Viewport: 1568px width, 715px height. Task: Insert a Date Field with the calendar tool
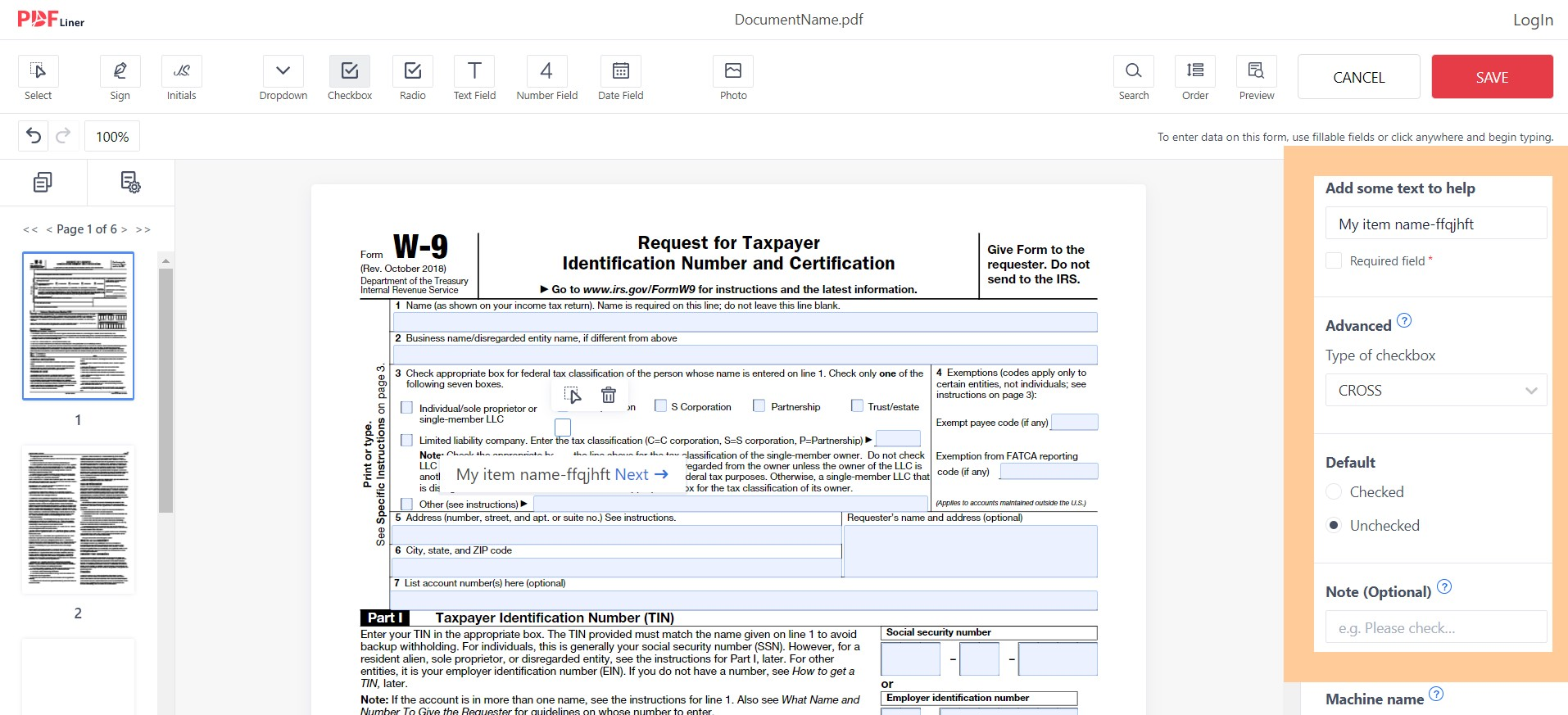point(621,78)
